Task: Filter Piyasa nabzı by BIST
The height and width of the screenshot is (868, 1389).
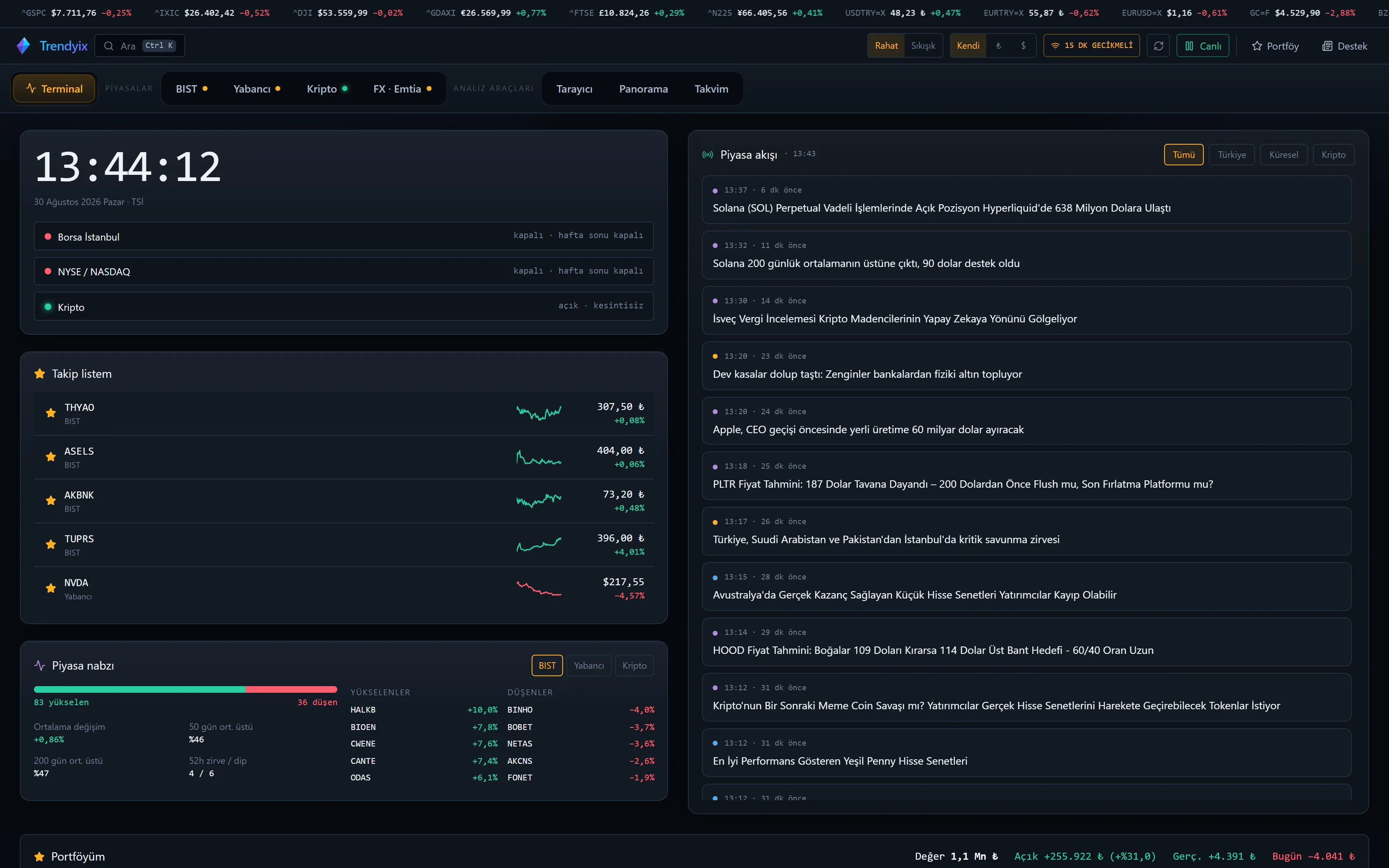Action: click(547, 665)
